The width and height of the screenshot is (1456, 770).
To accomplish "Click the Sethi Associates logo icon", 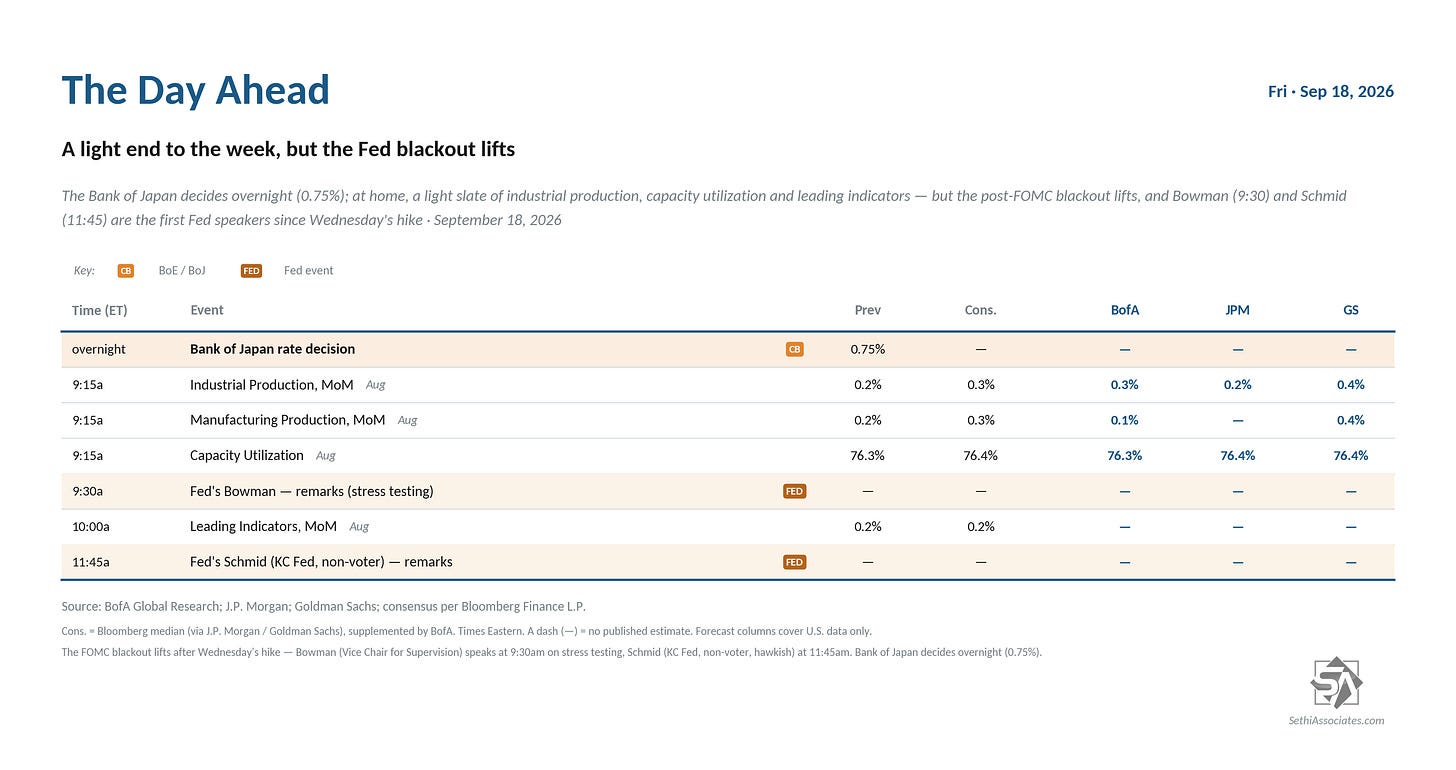I will point(1336,682).
